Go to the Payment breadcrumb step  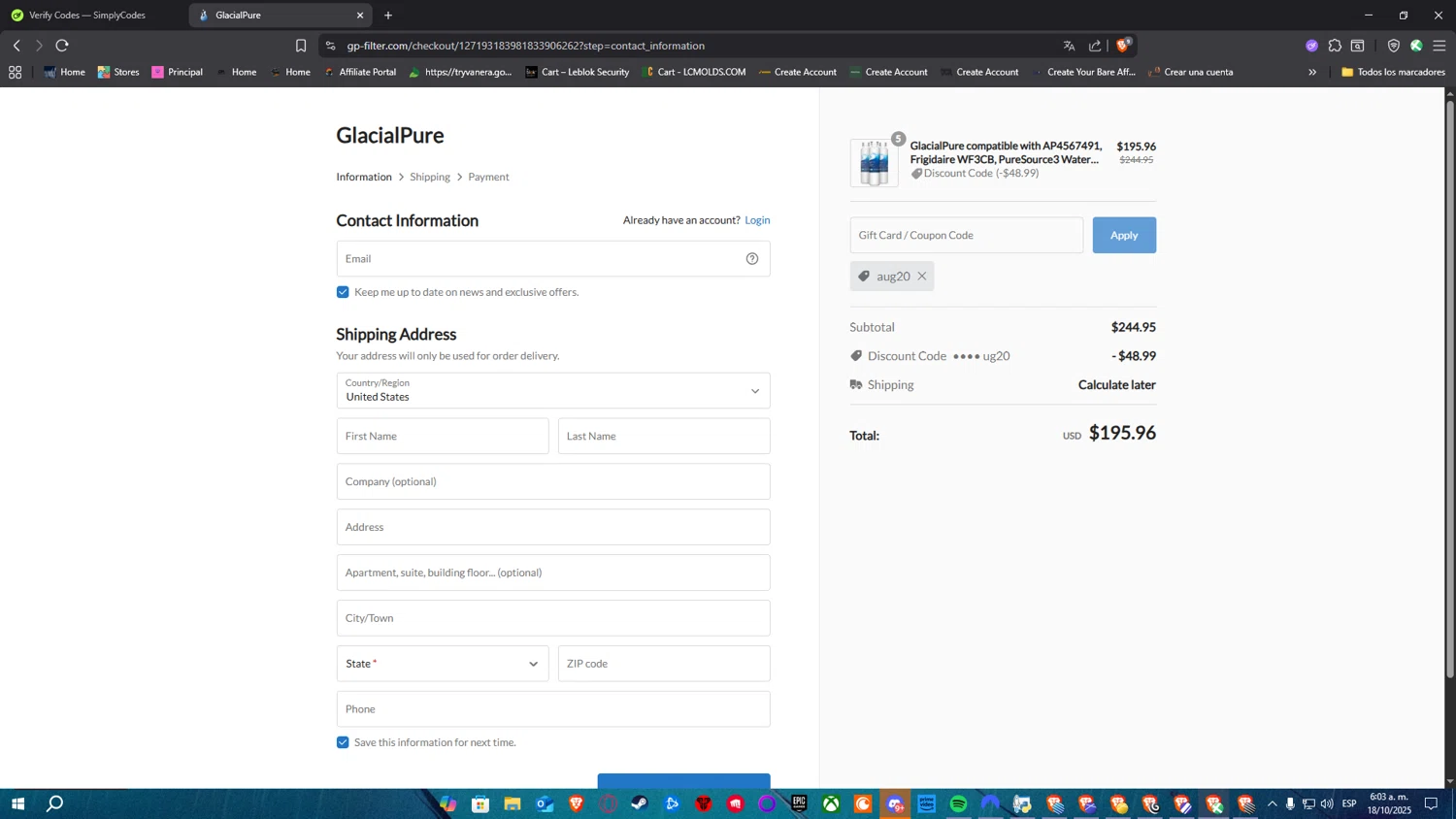(488, 177)
